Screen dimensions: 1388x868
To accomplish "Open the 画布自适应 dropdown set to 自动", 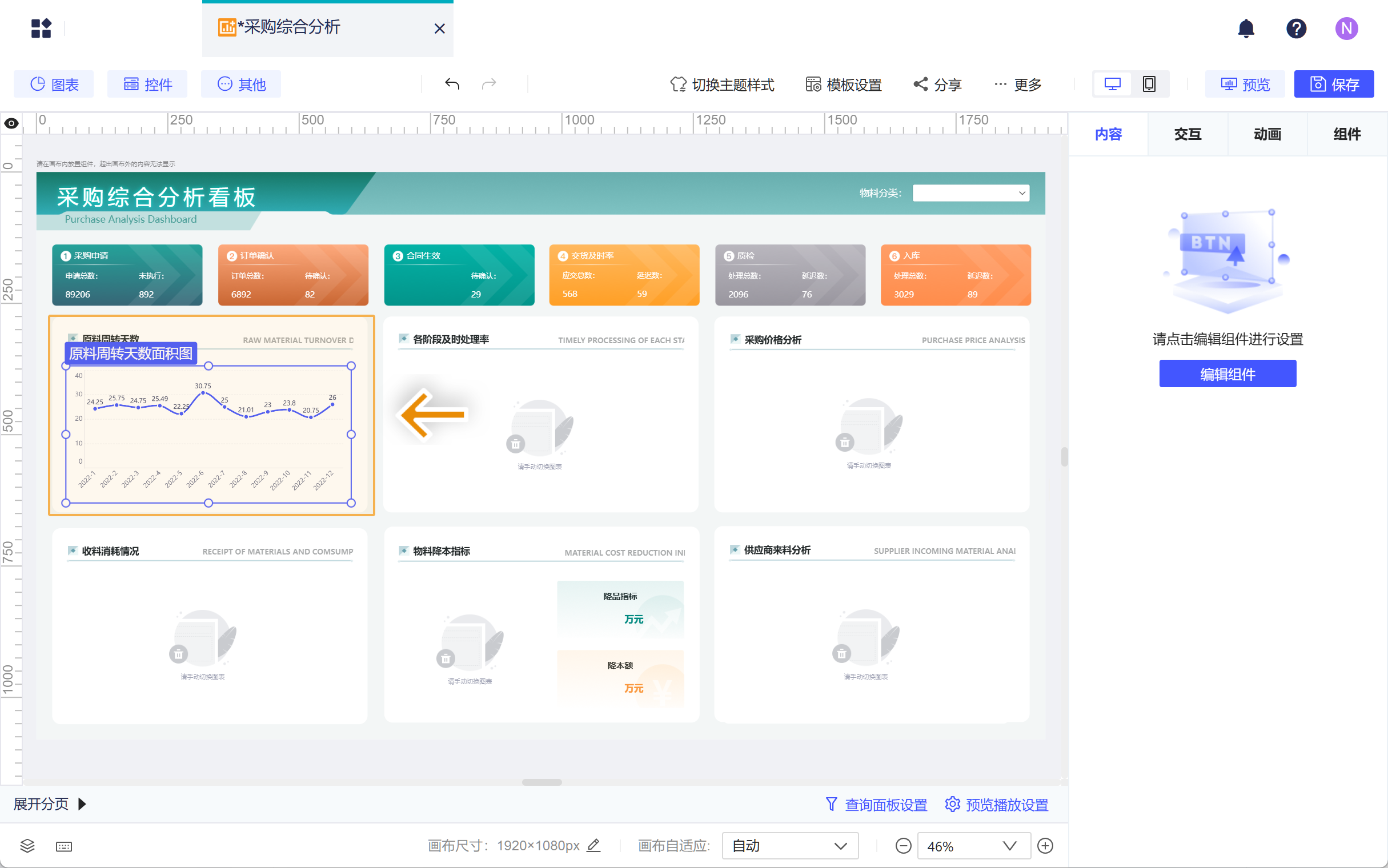I will (789, 846).
